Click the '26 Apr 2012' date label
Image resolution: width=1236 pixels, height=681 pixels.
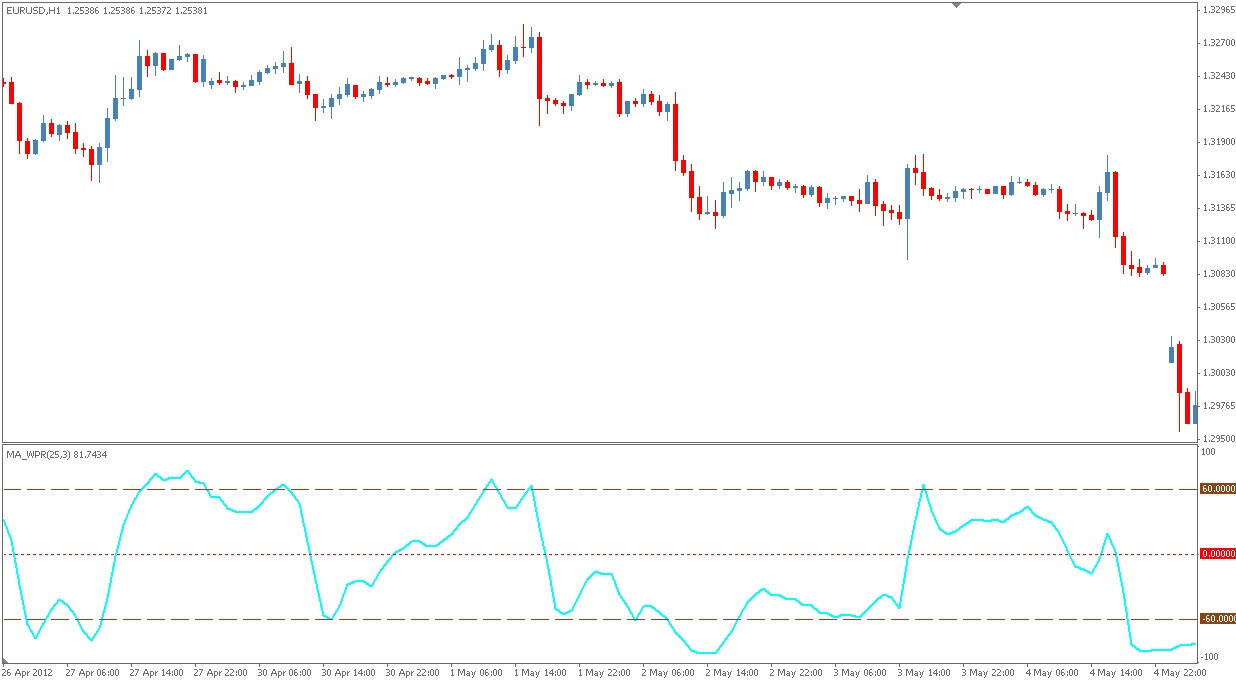coord(29,673)
